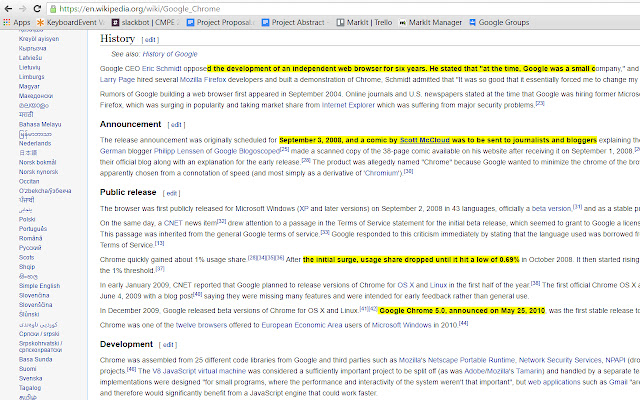Open Project Proposal bookmark
The height and width of the screenshot is (400, 640).
tap(220, 22)
